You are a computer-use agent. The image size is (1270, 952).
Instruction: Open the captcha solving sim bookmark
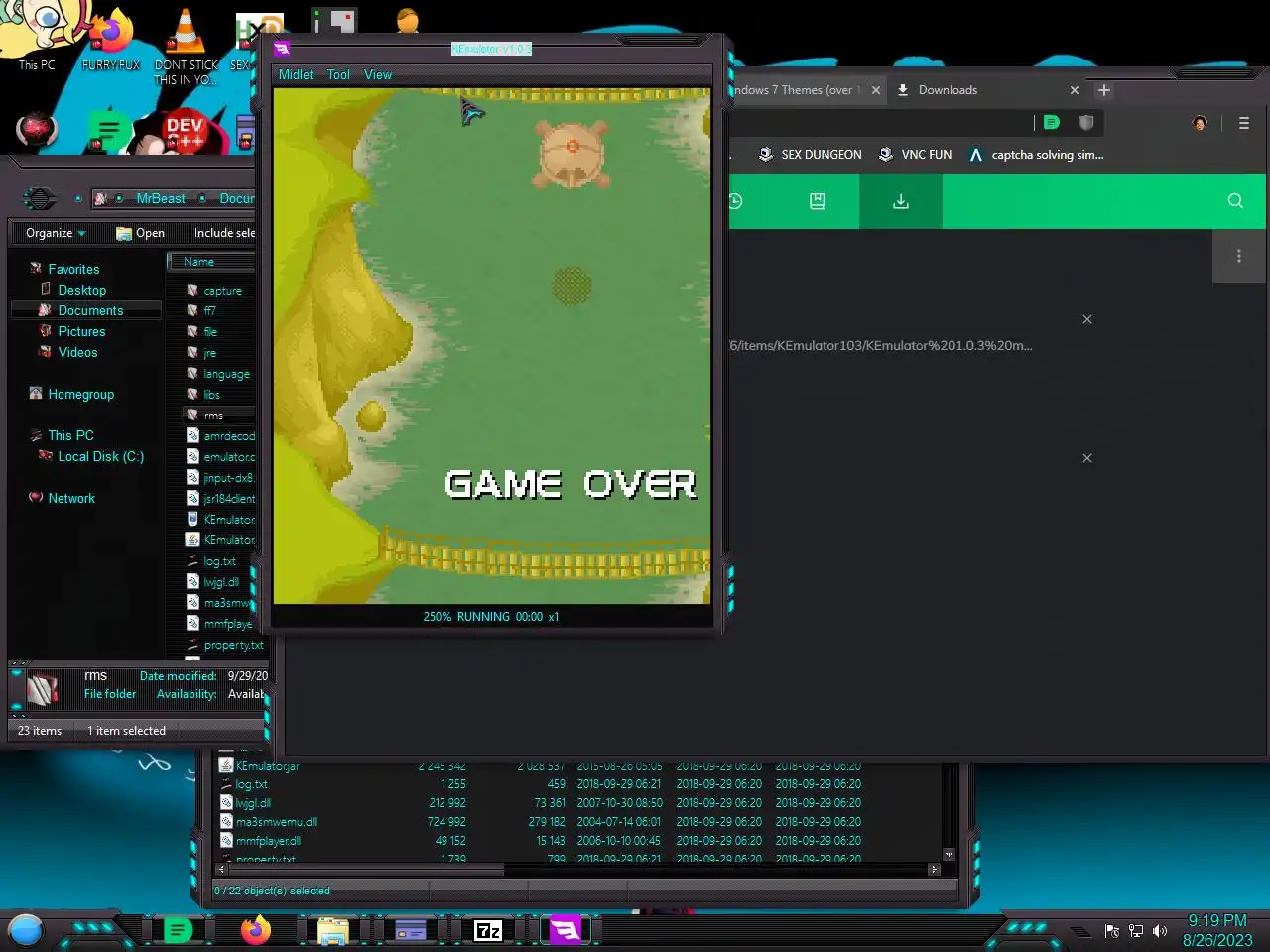(x=1036, y=155)
